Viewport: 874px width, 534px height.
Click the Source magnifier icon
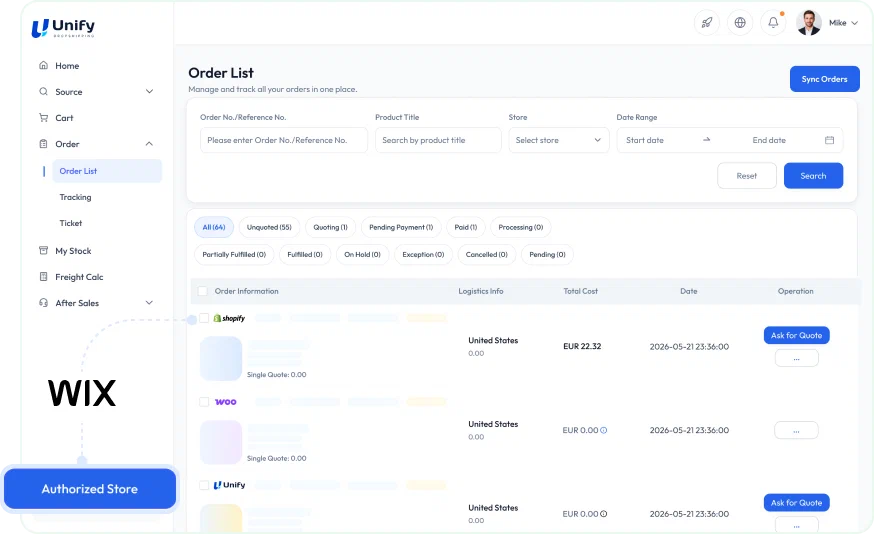click(x=43, y=91)
